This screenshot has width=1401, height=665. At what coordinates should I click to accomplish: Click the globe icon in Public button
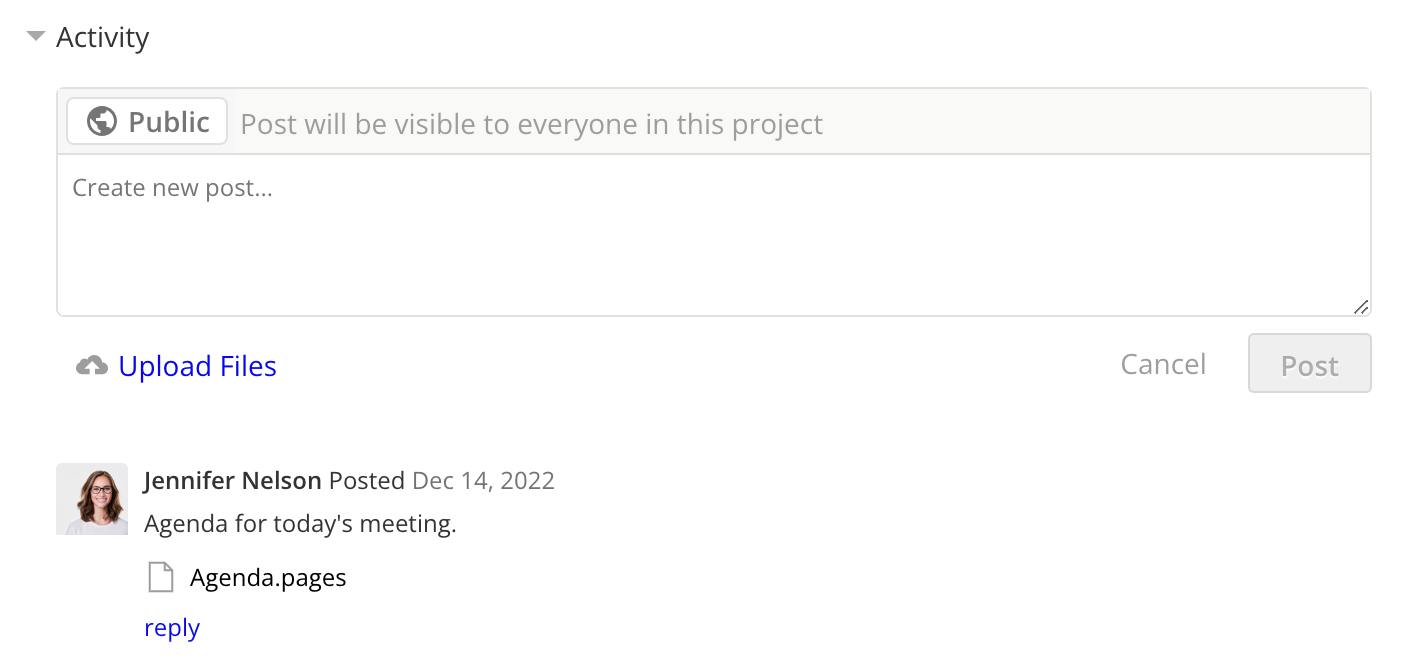[x=102, y=122]
